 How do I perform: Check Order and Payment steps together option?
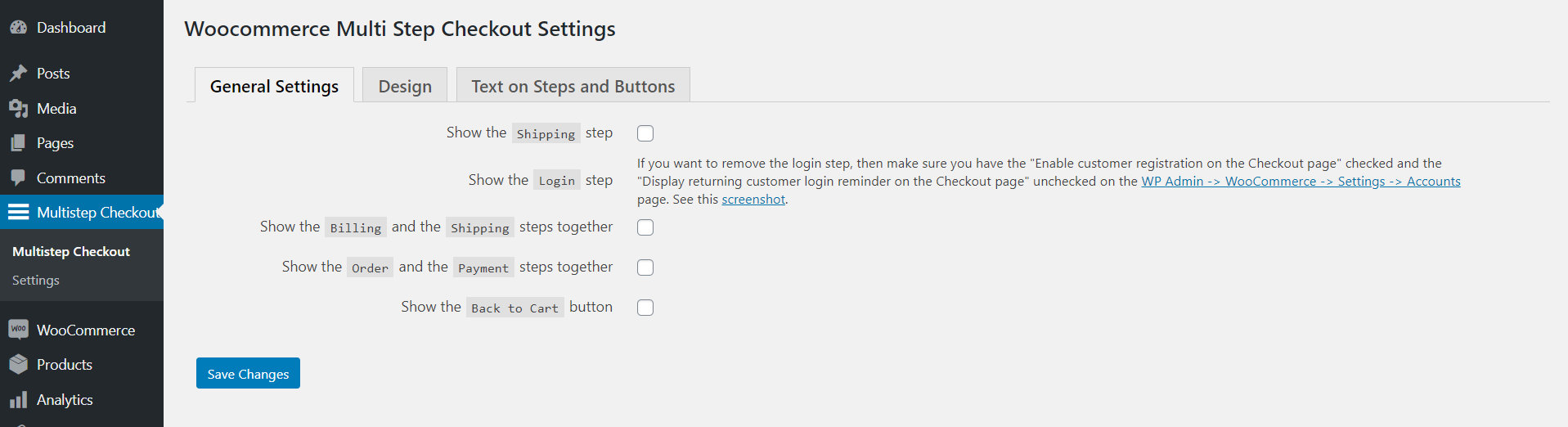[645, 267]
